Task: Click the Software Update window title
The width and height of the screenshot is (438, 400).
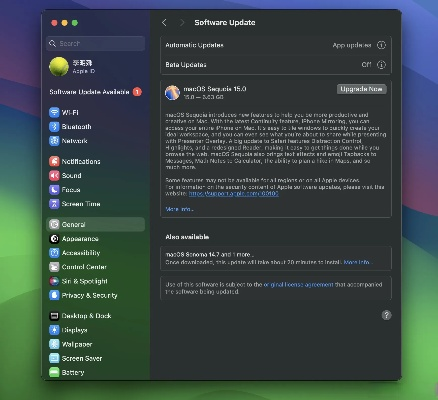Action: coord(225,23)
